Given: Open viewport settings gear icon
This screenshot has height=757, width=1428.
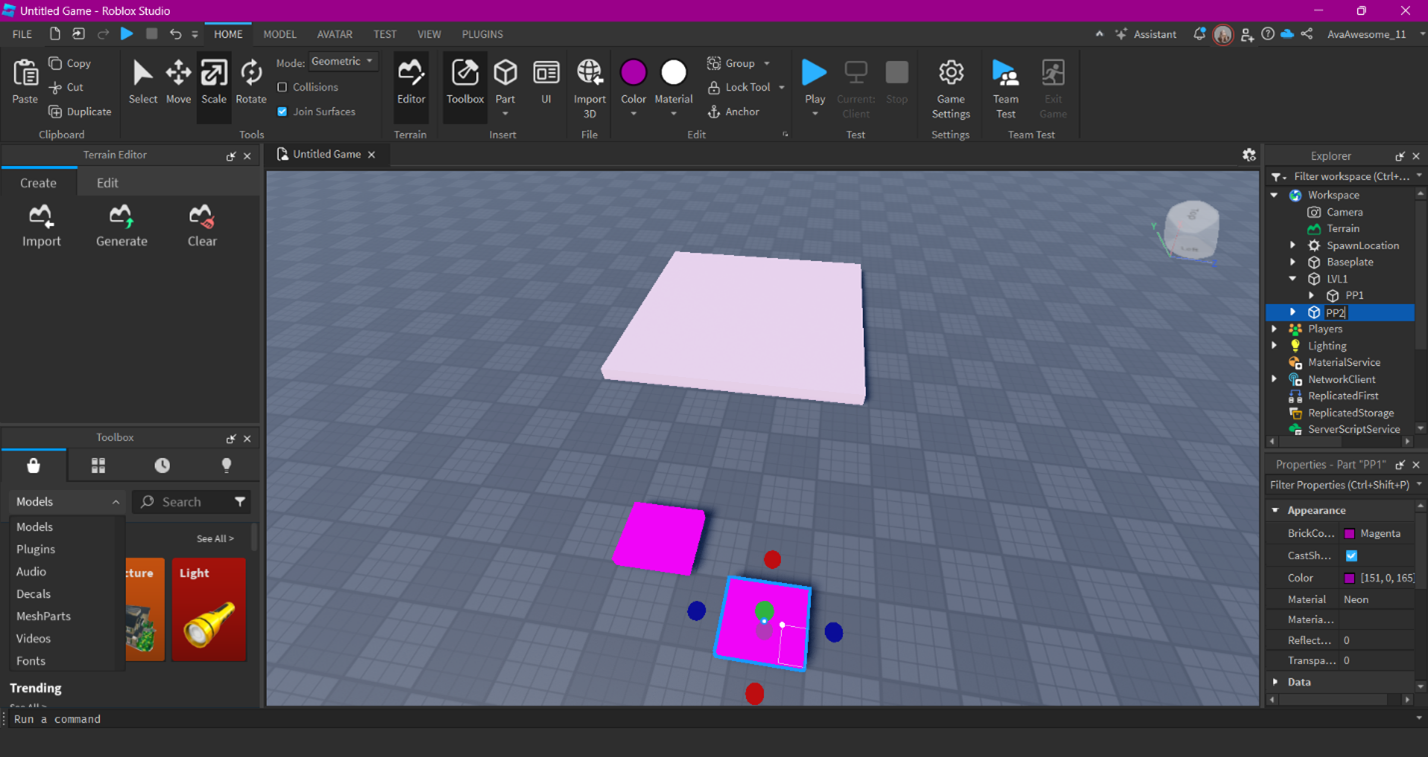Looking at the screenshot, I should click(x=1249, y=155).
